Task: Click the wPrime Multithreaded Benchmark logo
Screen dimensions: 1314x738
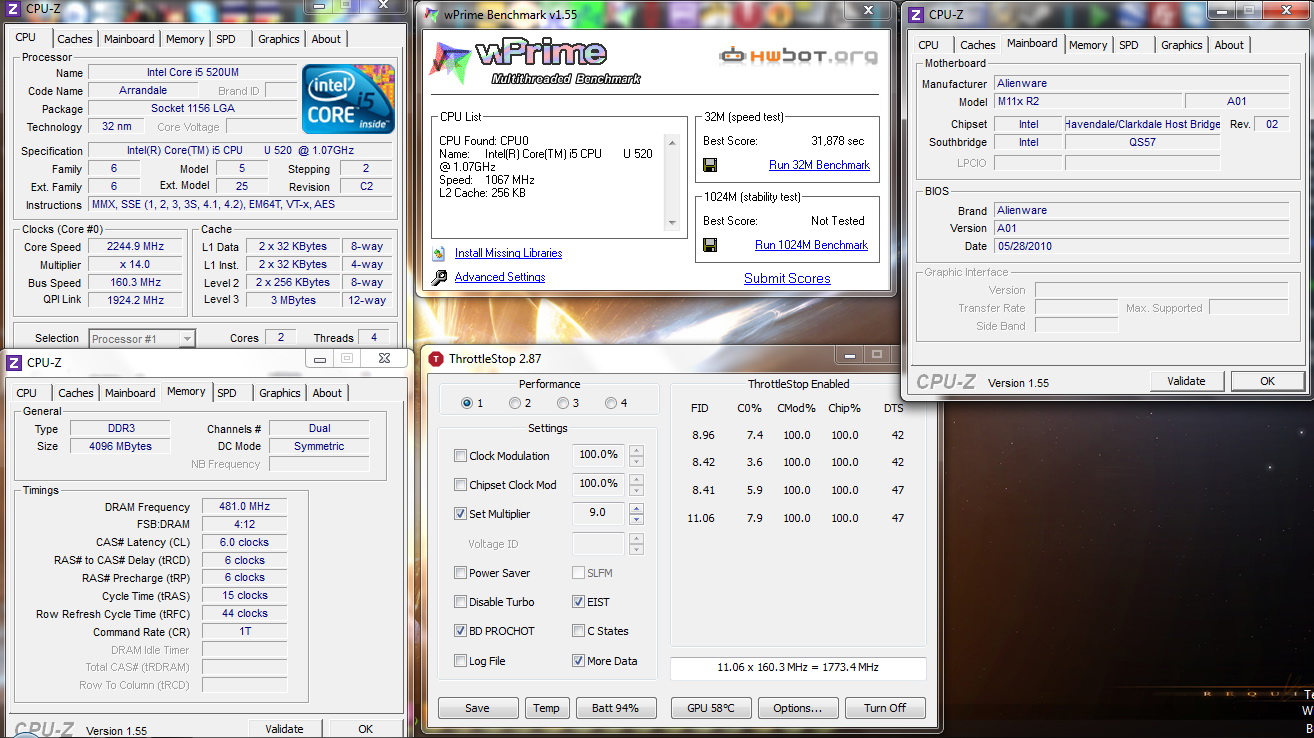Action: (537, 61)
